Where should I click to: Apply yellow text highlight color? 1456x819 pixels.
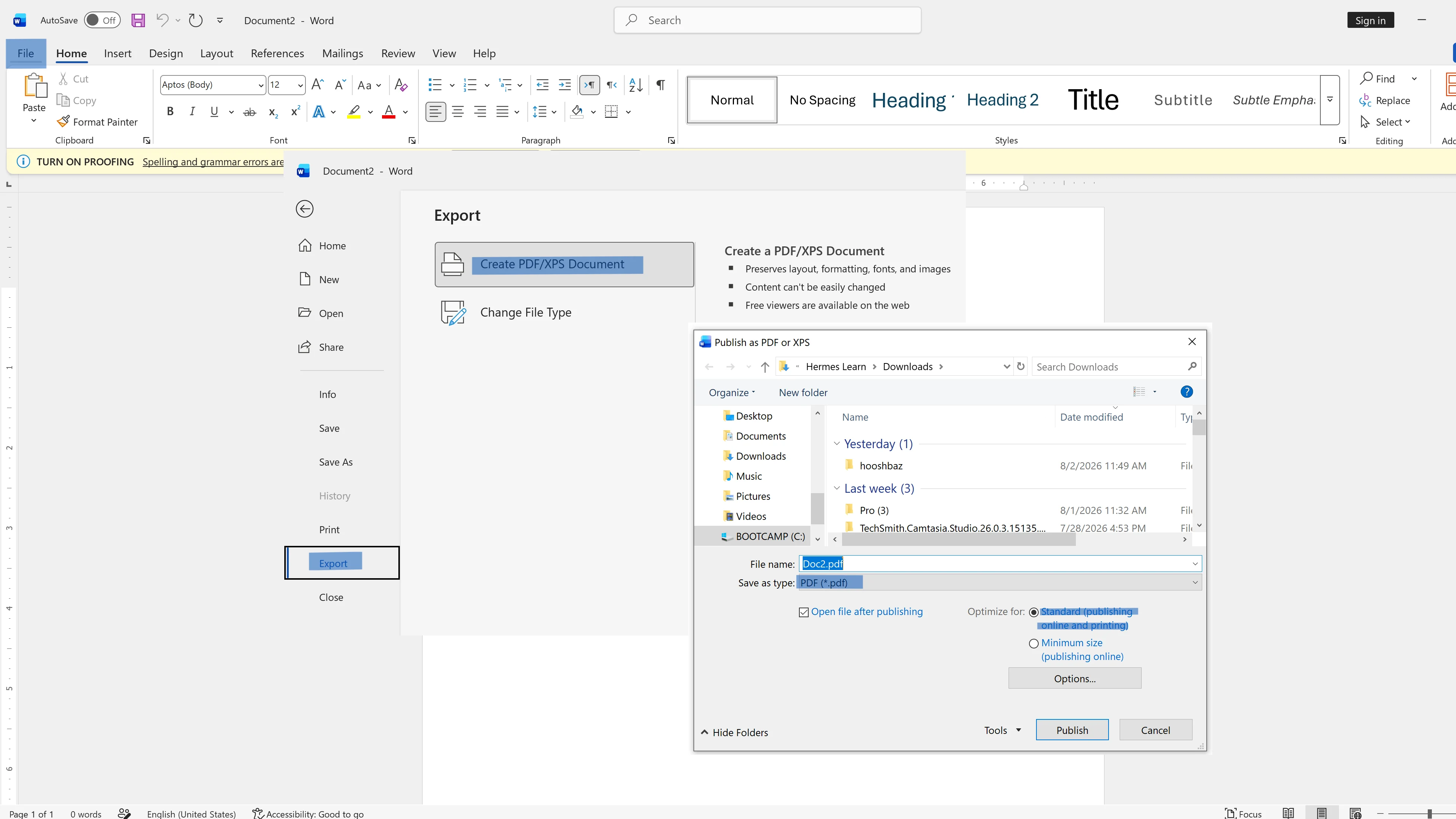pos(354,112)
